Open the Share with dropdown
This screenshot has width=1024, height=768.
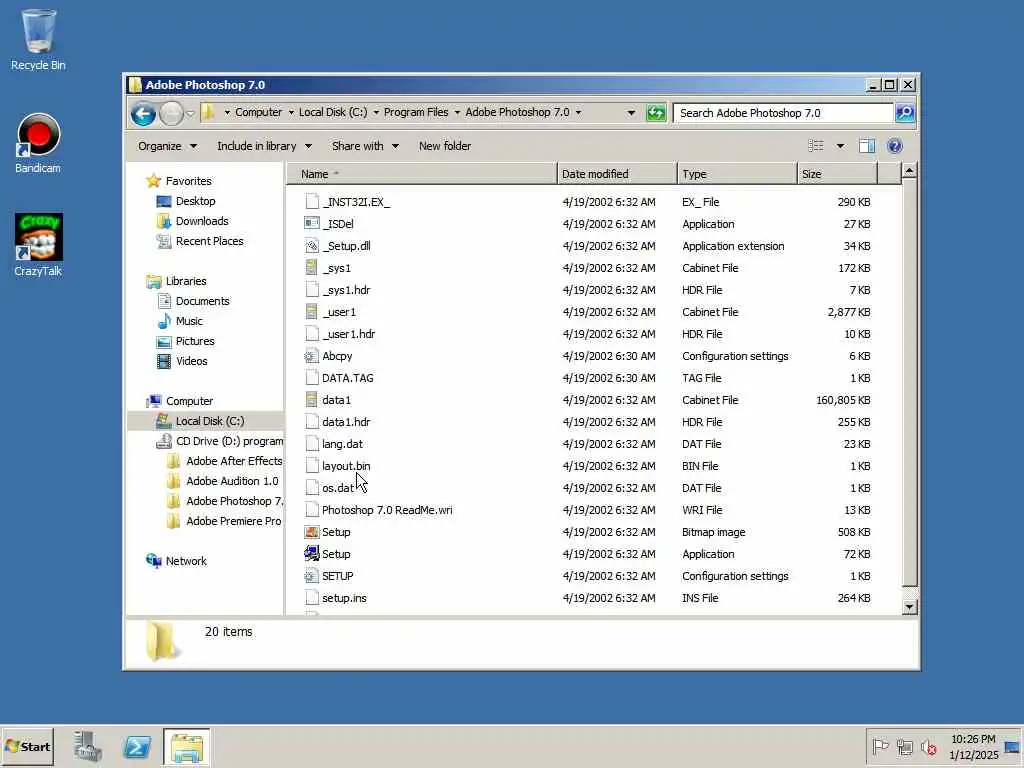click(x=365, y=146)
